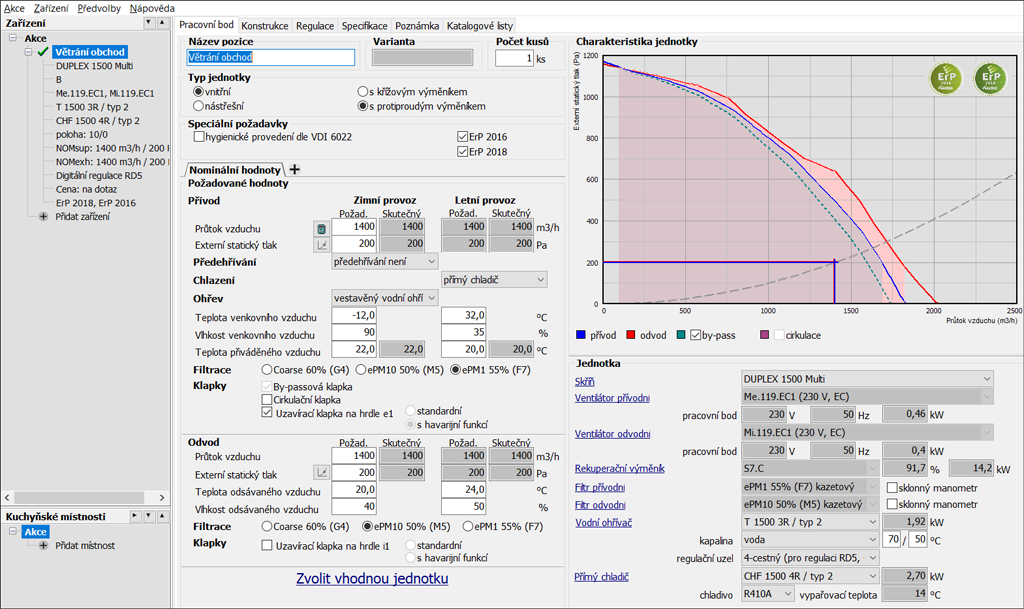Open the kapalina voda dropdown

tap(810, 540)
